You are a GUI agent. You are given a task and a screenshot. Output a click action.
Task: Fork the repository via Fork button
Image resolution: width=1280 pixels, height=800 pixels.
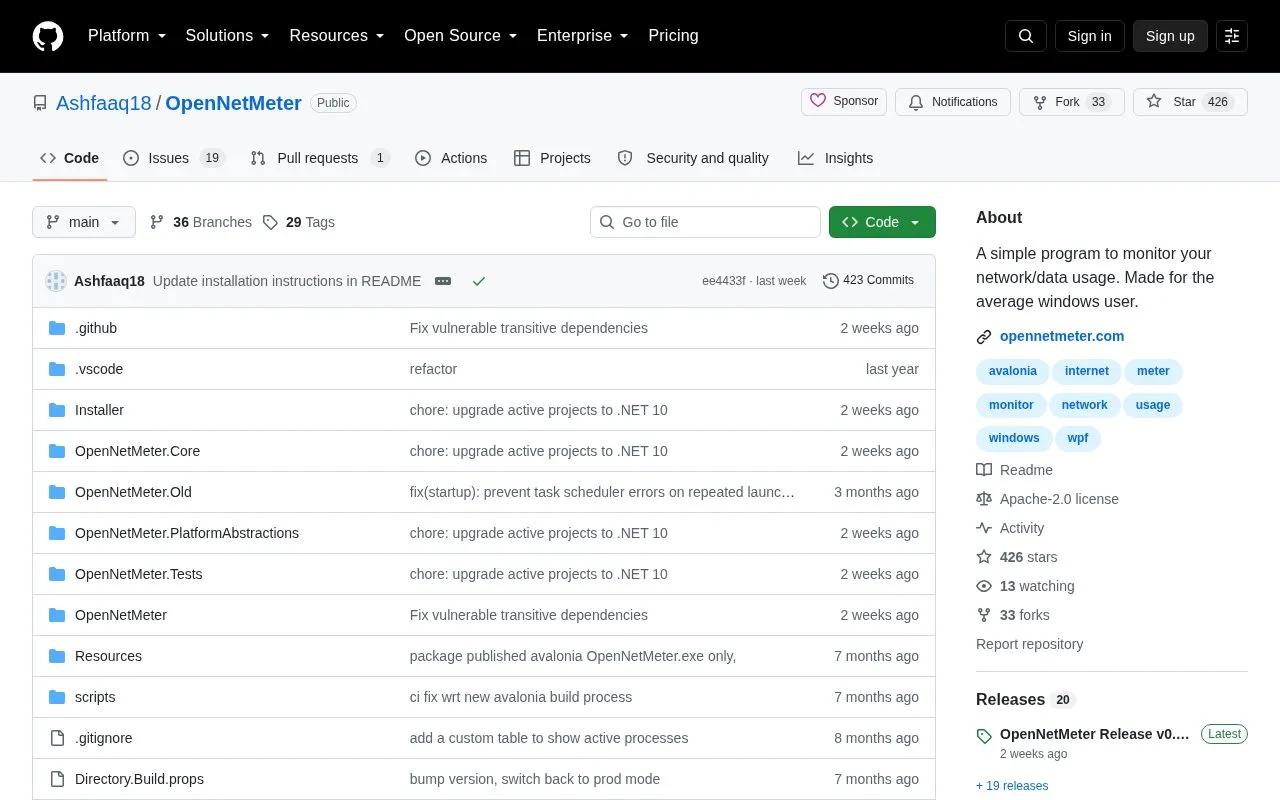pos(1072,102)
